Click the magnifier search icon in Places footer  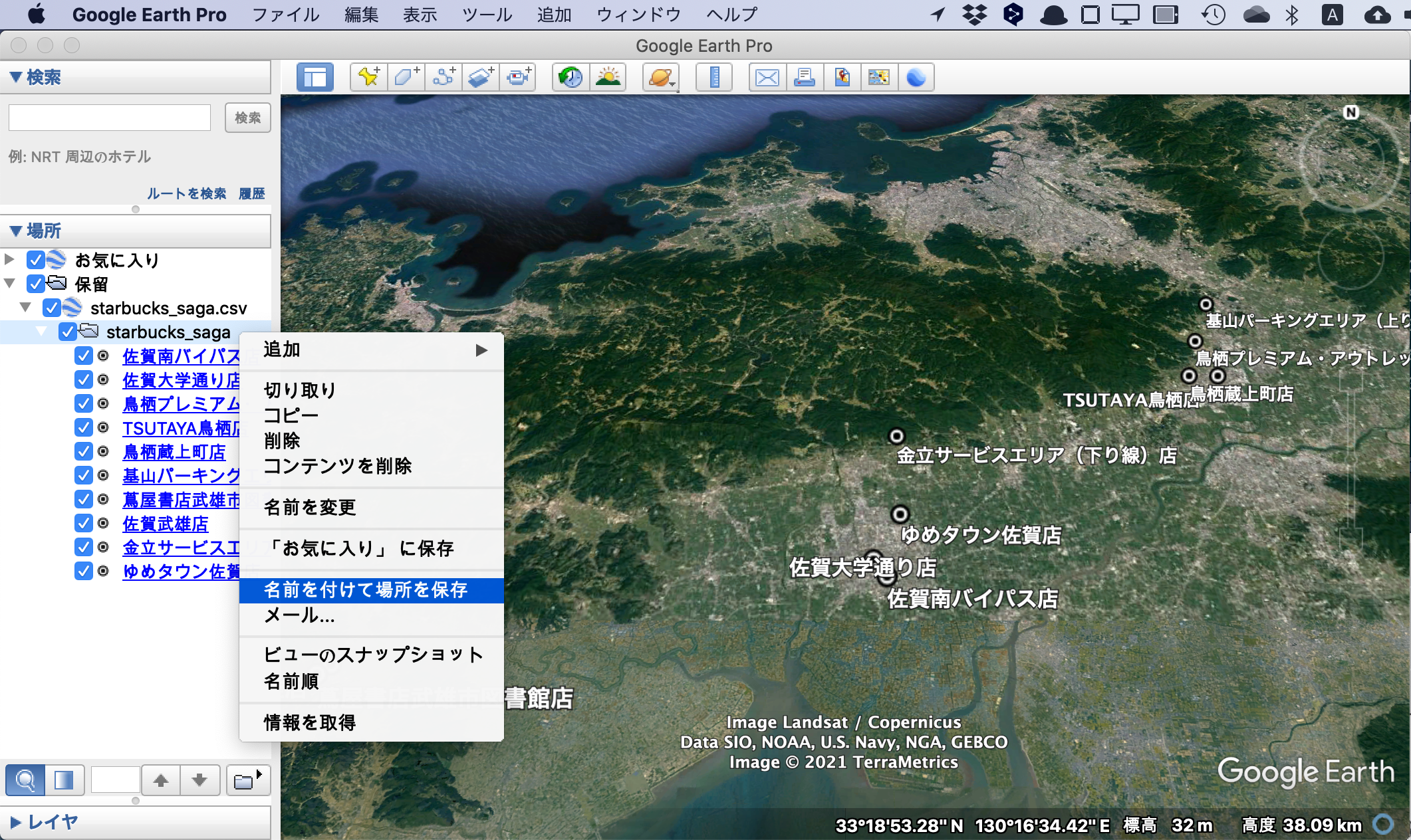25,780
